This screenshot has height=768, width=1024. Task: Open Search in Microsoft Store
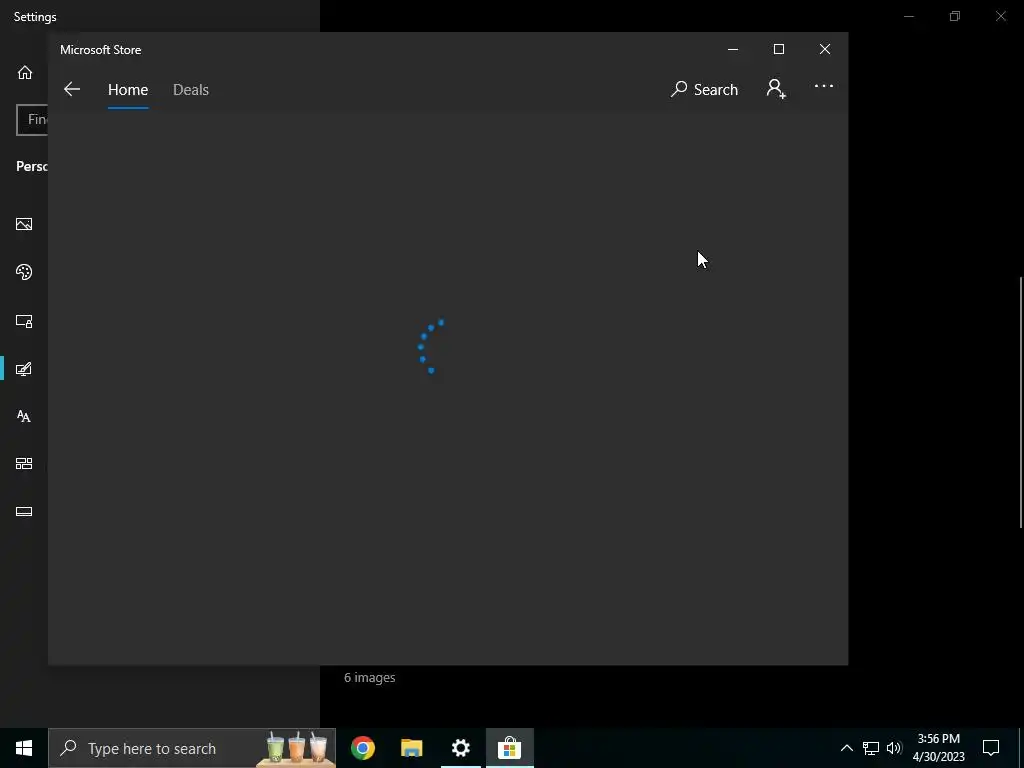704,89
